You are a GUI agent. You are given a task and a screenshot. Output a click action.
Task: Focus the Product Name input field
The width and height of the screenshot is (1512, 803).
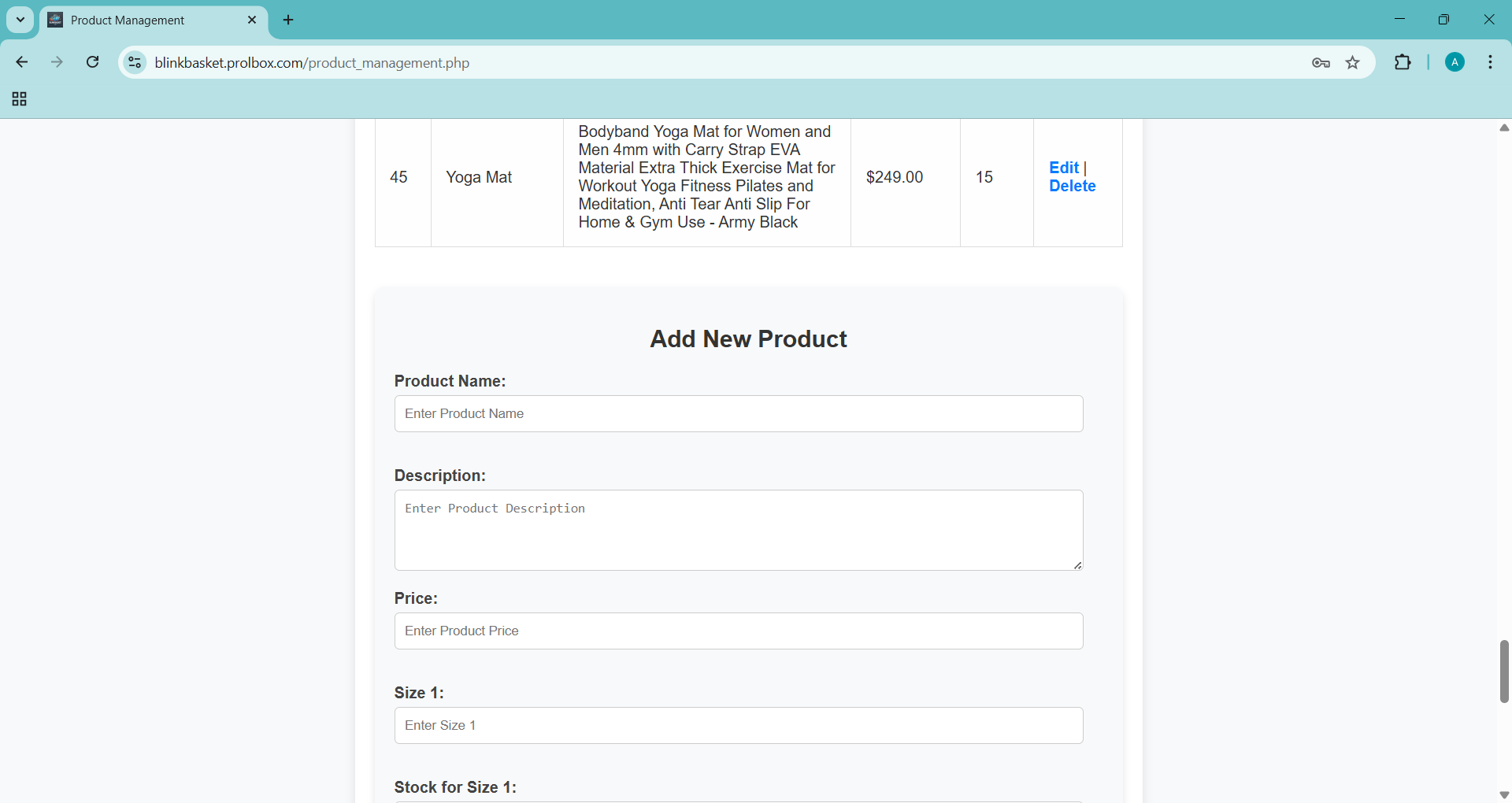point(738,414)
